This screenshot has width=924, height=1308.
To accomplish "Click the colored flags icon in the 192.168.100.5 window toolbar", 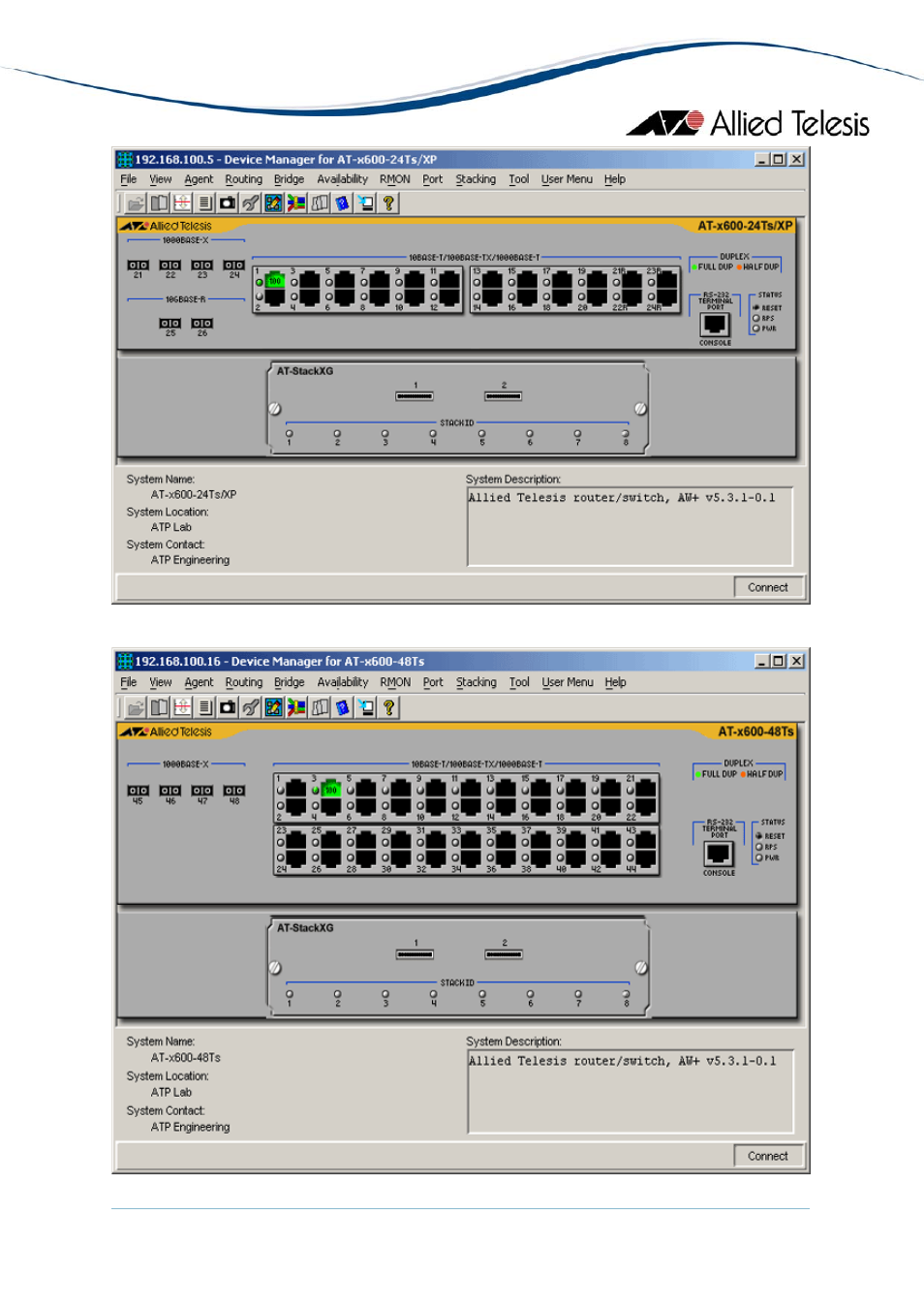I will (296, 202).
